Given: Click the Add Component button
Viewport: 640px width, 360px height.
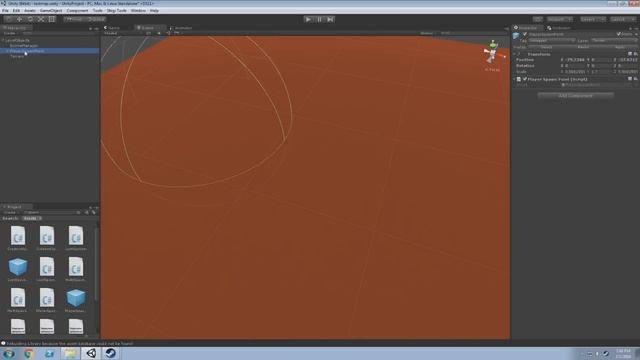Looking at the screenshot, I should coord(576,96).
